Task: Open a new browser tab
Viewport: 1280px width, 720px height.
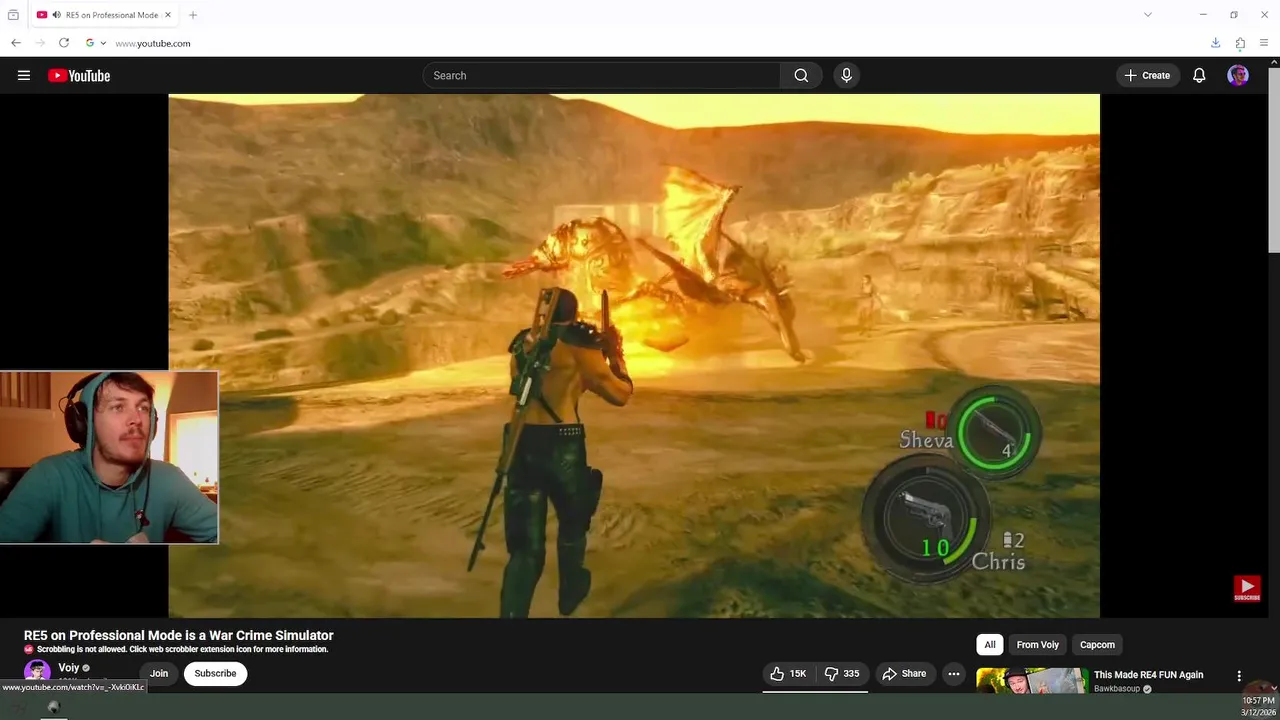Action: pos(193,15)
